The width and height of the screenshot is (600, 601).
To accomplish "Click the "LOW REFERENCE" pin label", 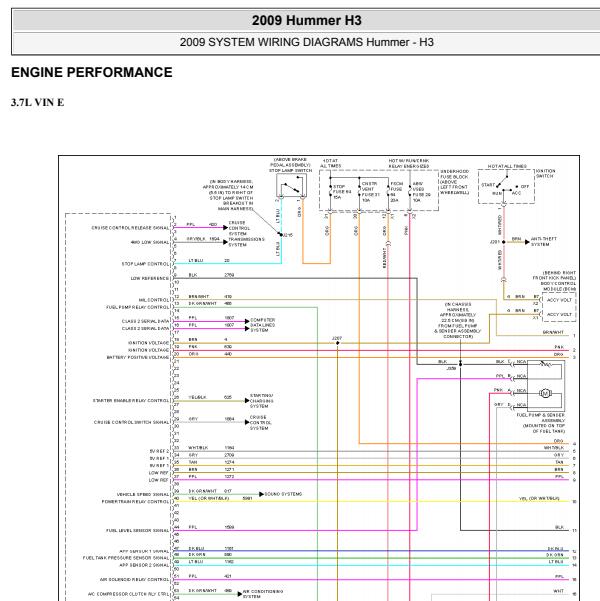I will (x=150, y=278).
